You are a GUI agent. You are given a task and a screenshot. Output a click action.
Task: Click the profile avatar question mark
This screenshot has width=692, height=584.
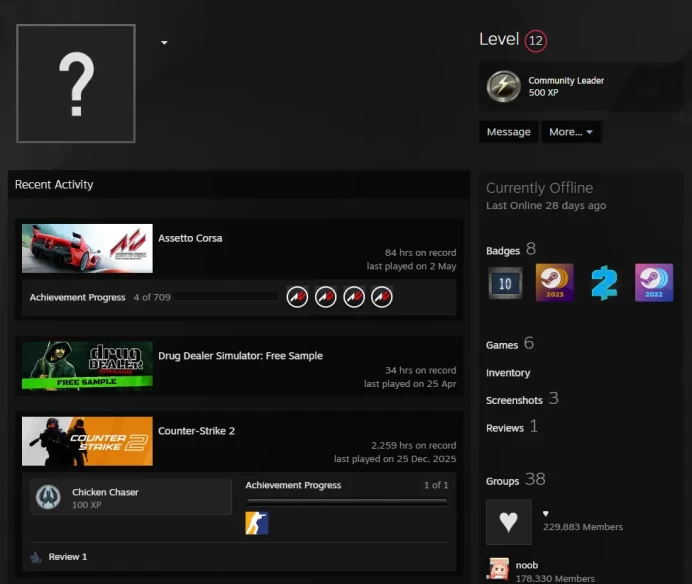coord(76,83)
